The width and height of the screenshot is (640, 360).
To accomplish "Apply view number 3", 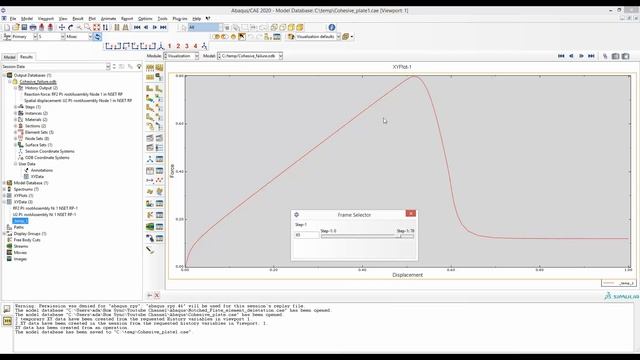I will coord(187,46).
